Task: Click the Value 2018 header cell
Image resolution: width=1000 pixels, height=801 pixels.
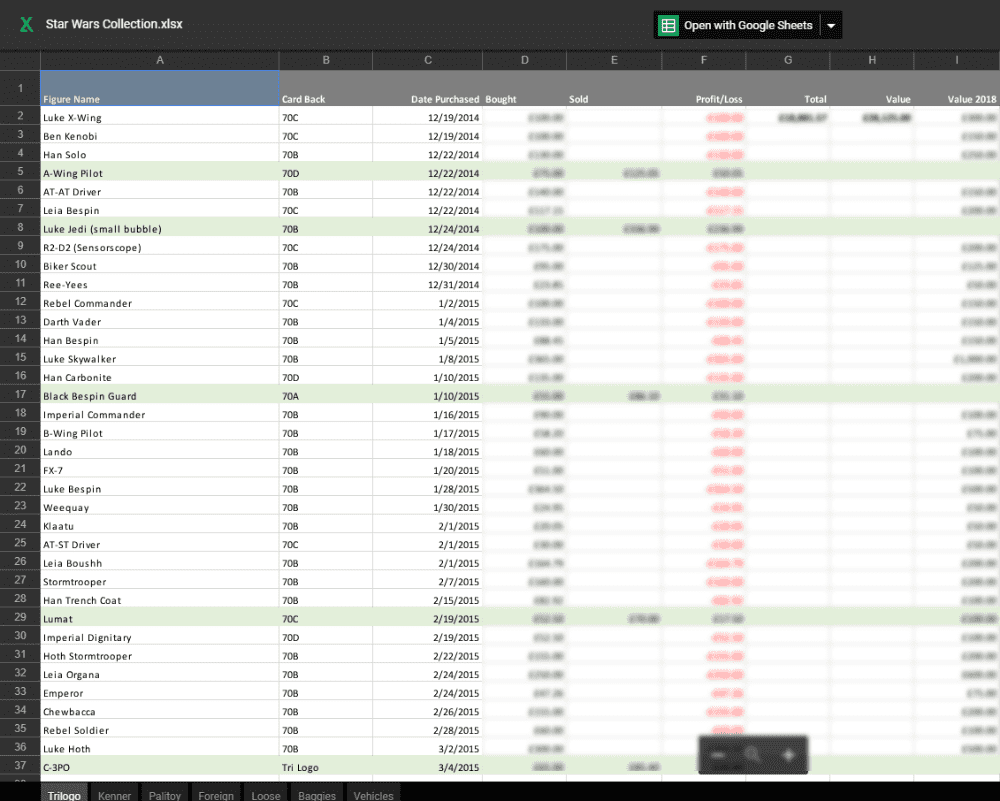Action: [957, 88]
